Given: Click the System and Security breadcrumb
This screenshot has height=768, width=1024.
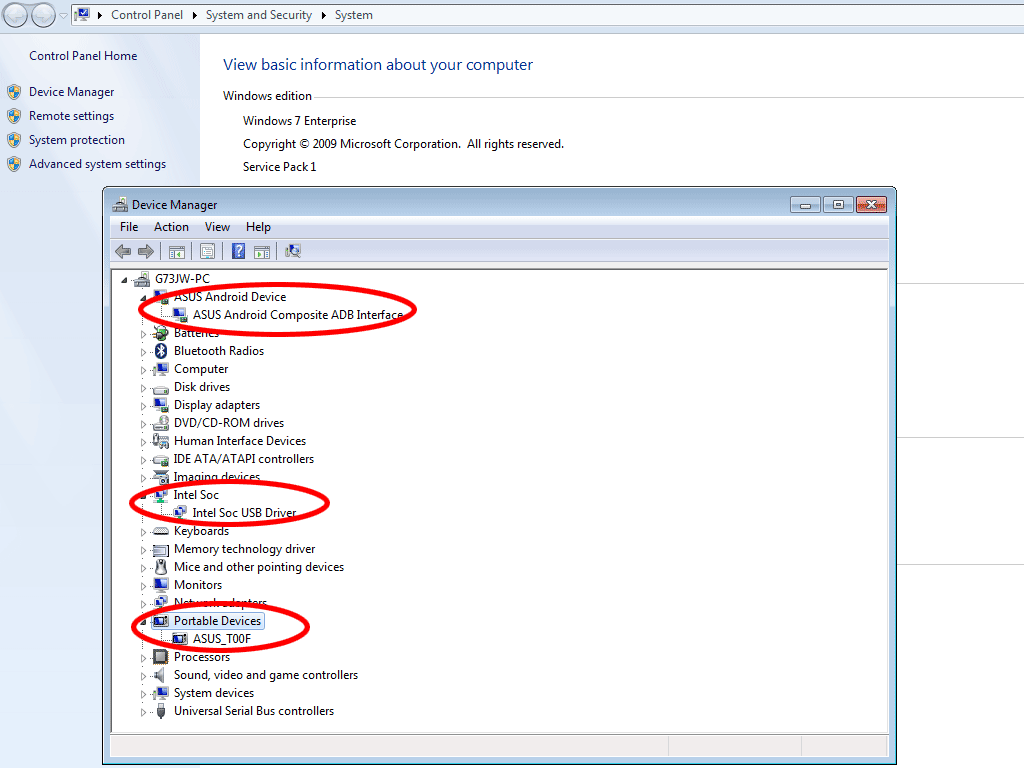Looking at the screenshot, I should [258, 15].
